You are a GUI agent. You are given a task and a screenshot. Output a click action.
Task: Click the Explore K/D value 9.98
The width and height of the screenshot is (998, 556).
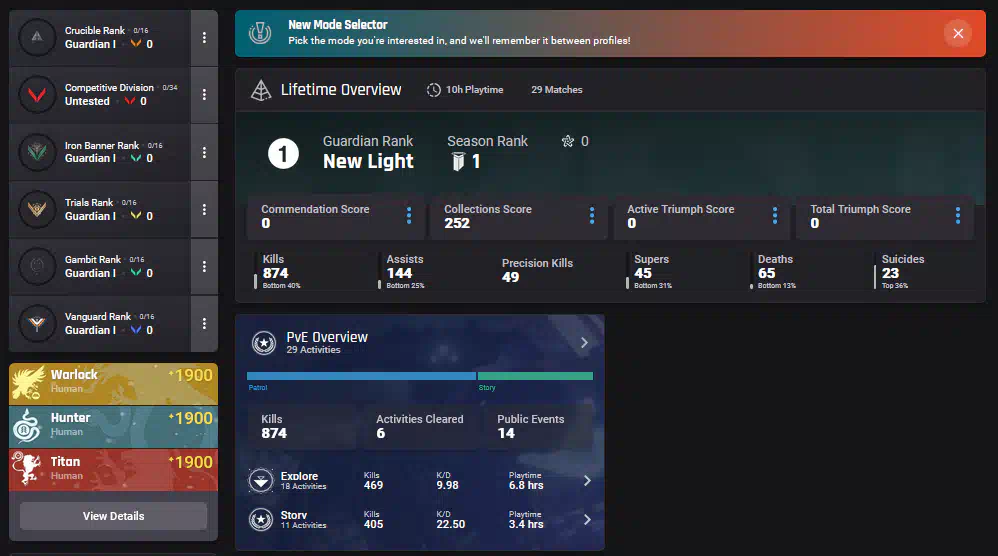(447, 485)
